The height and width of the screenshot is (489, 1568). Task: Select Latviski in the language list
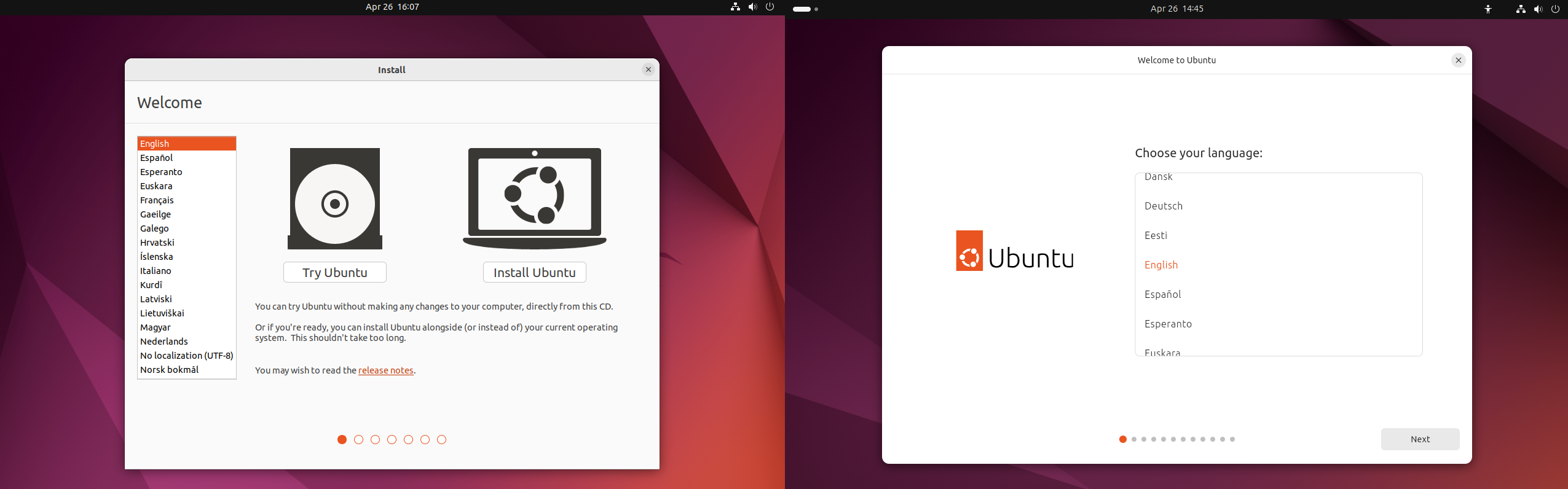187,299
